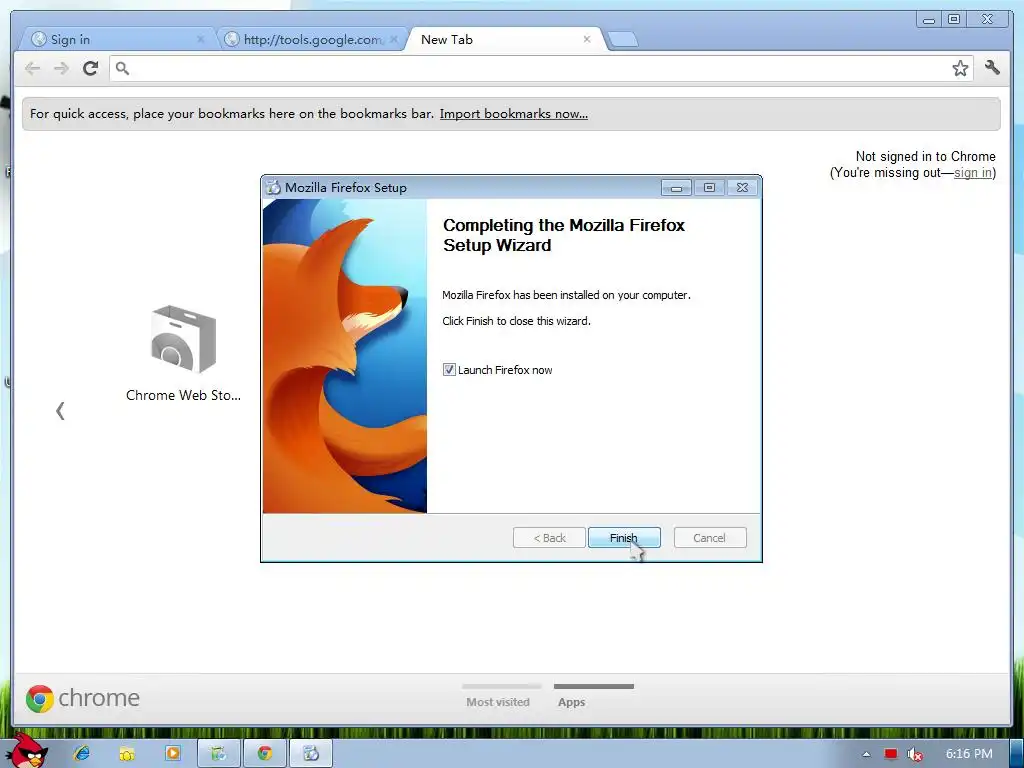Uncheck Launch Firefox now checkbox
1024x768 pixels.
449,370
